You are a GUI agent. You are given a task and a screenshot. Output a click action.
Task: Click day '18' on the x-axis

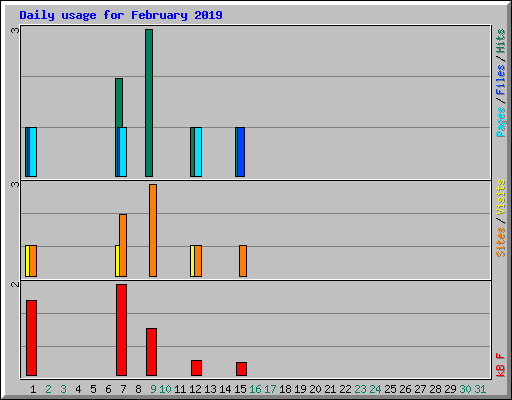point(285,389)
